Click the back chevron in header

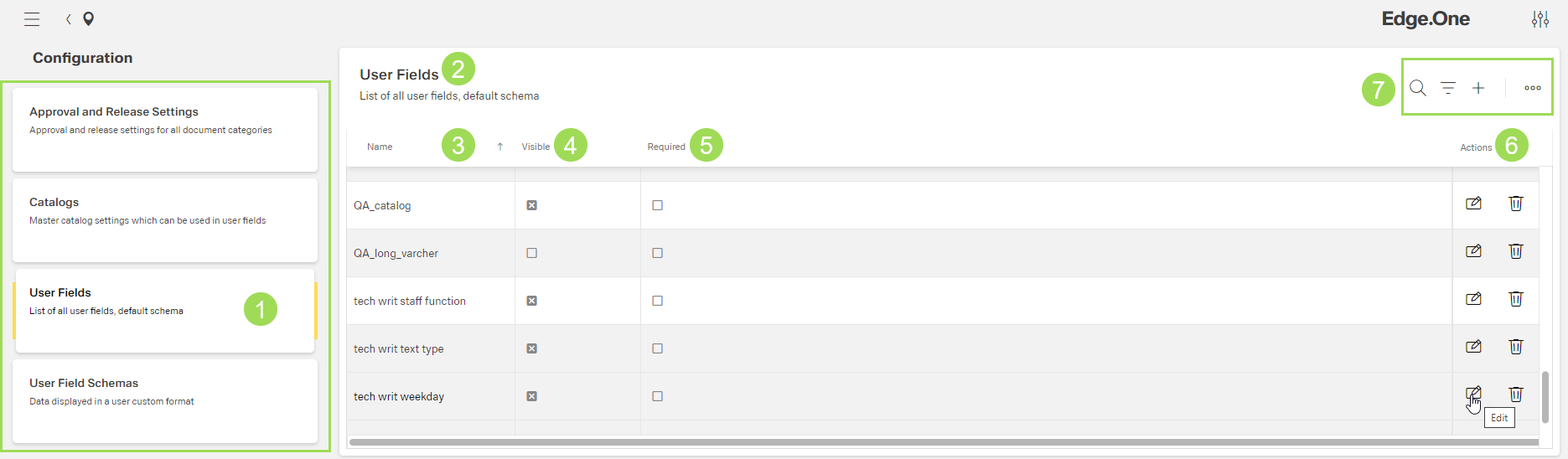coord(69,19)
